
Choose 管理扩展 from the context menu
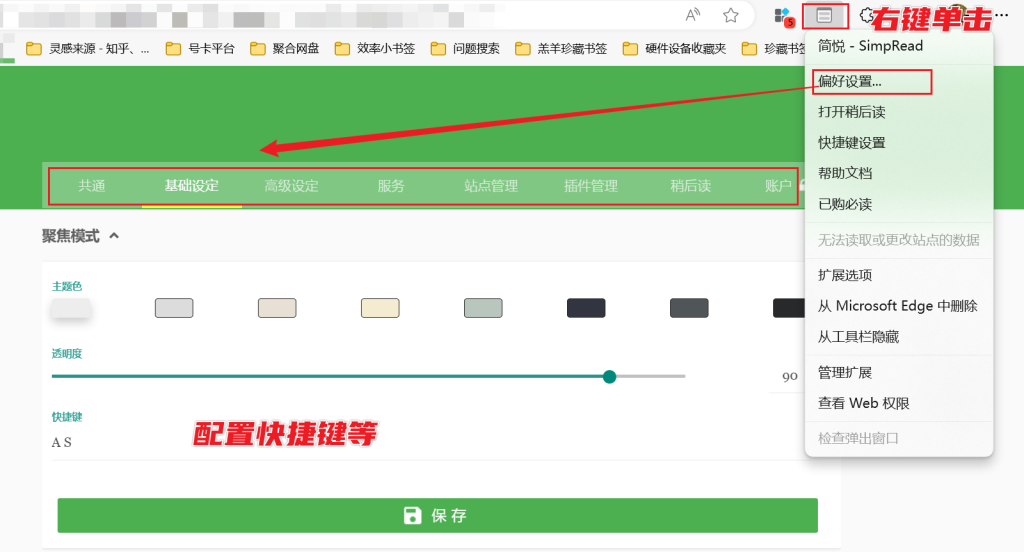(899, 372)
